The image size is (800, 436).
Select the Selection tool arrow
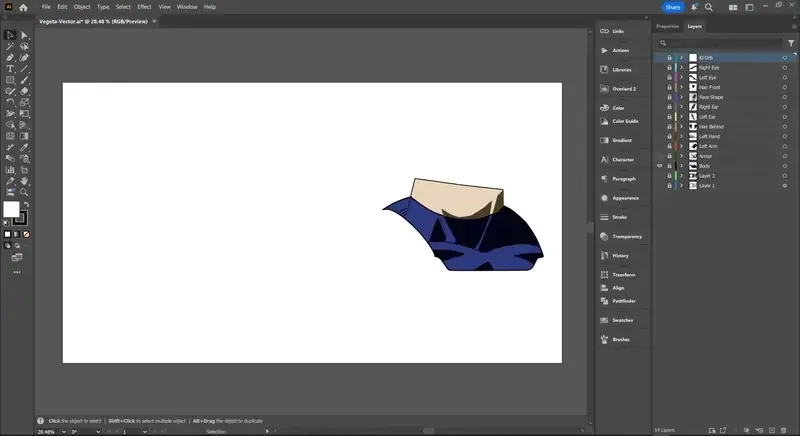[x=10, y=35]
